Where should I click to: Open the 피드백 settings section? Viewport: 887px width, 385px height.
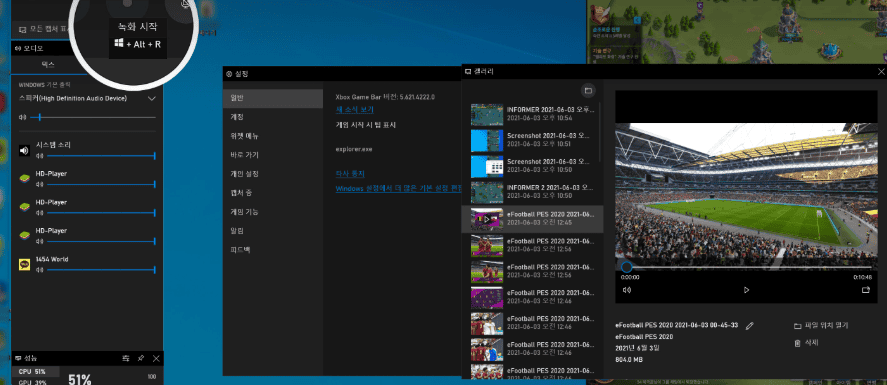273,249
